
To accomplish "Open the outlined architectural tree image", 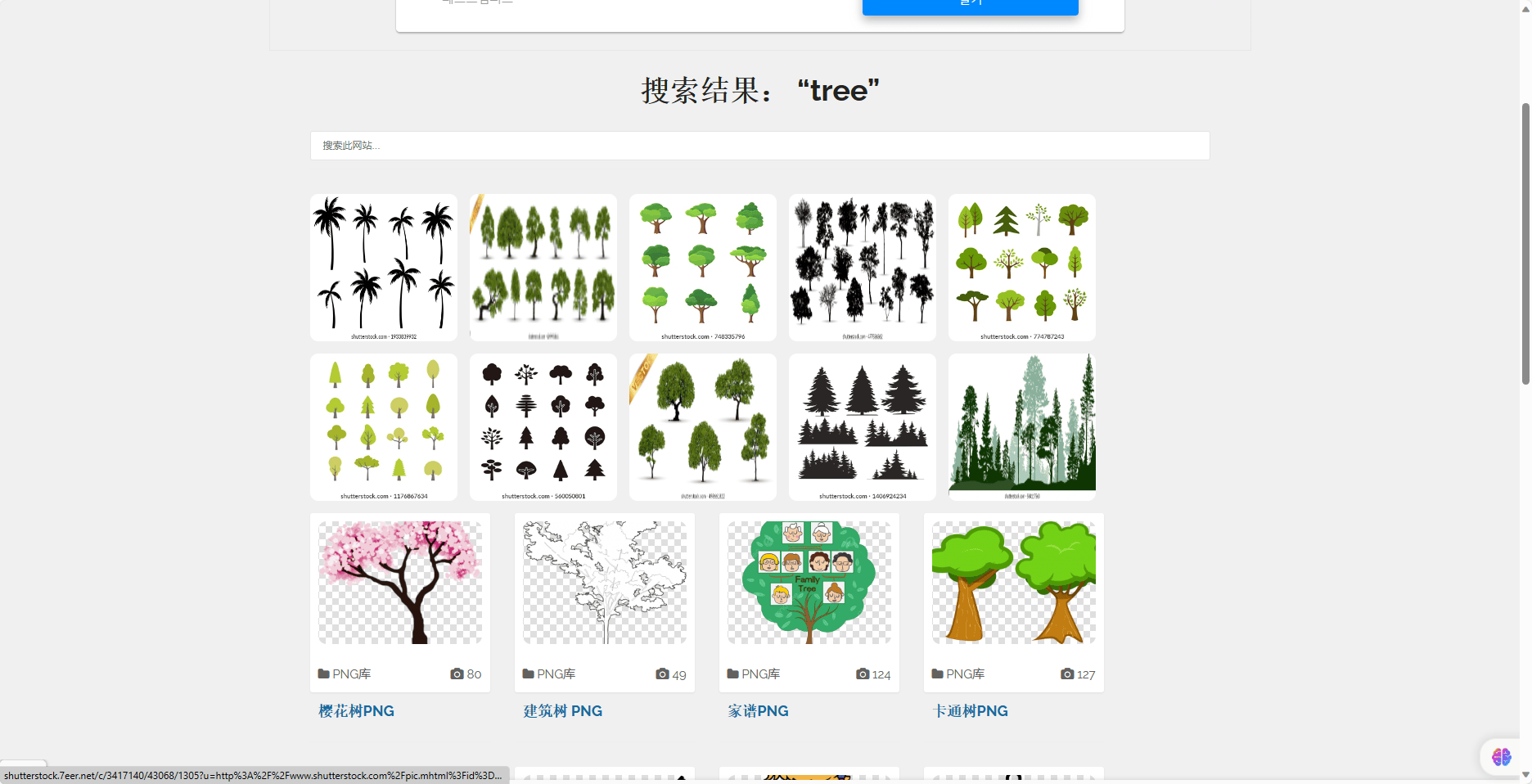I will click(x=605, y=583).
